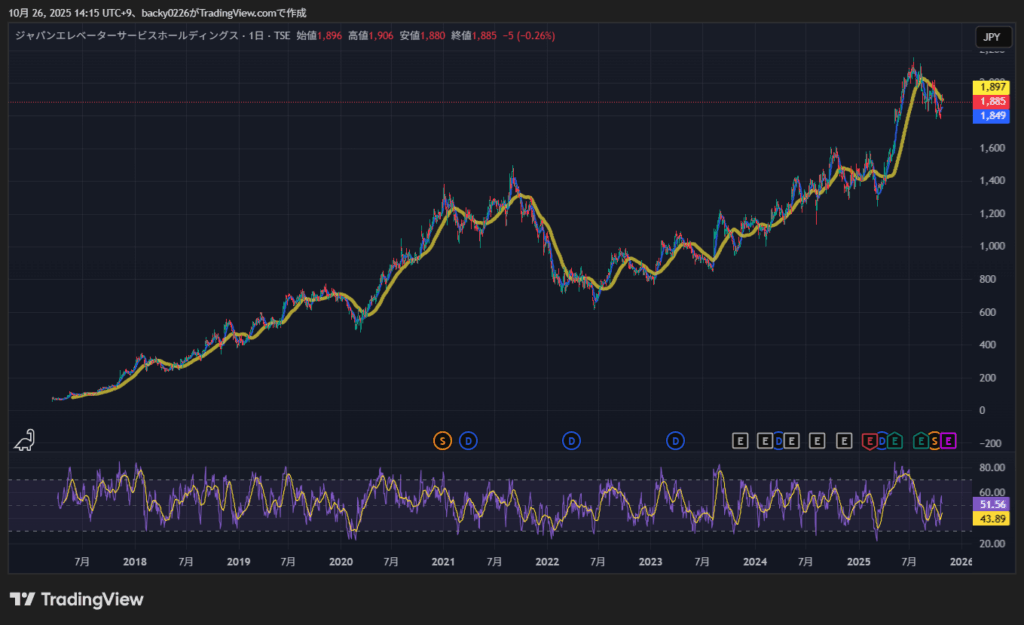Open the JPY currency selector
The width and height of the screenshot is (1024, 625).
tap(991, 37)
